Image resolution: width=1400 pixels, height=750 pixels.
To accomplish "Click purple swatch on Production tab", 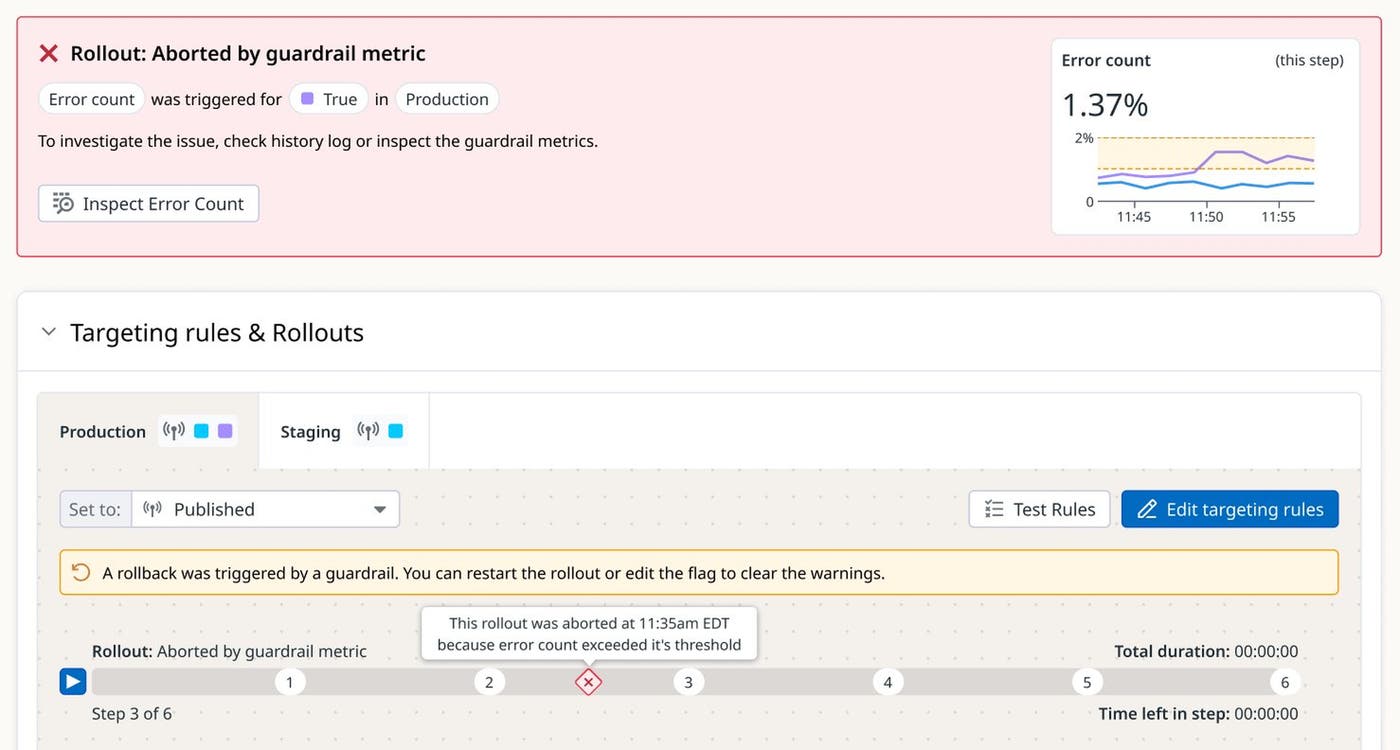I will coord(225,431).
